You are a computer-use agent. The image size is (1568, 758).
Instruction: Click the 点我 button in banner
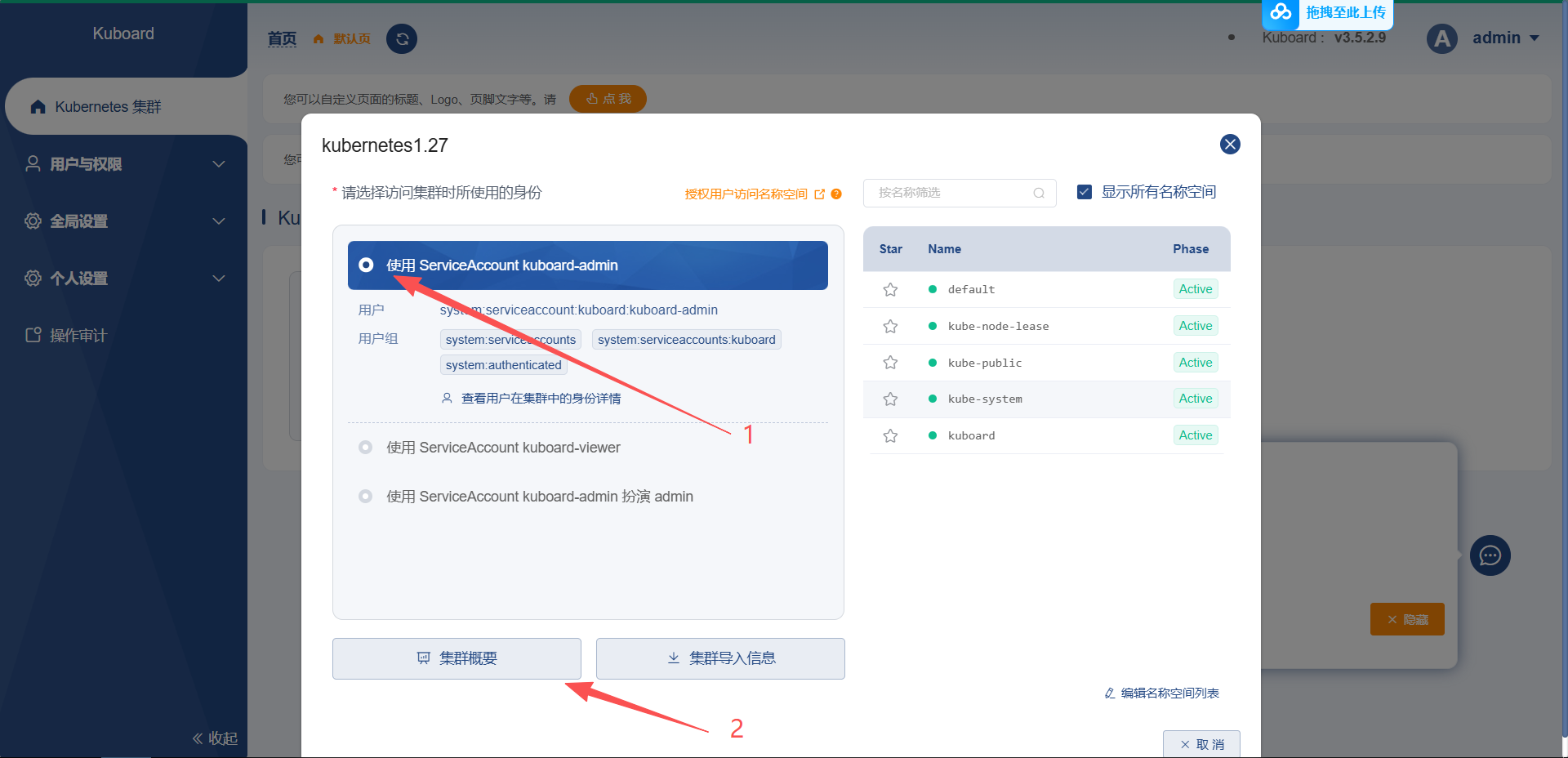[608, 99]
